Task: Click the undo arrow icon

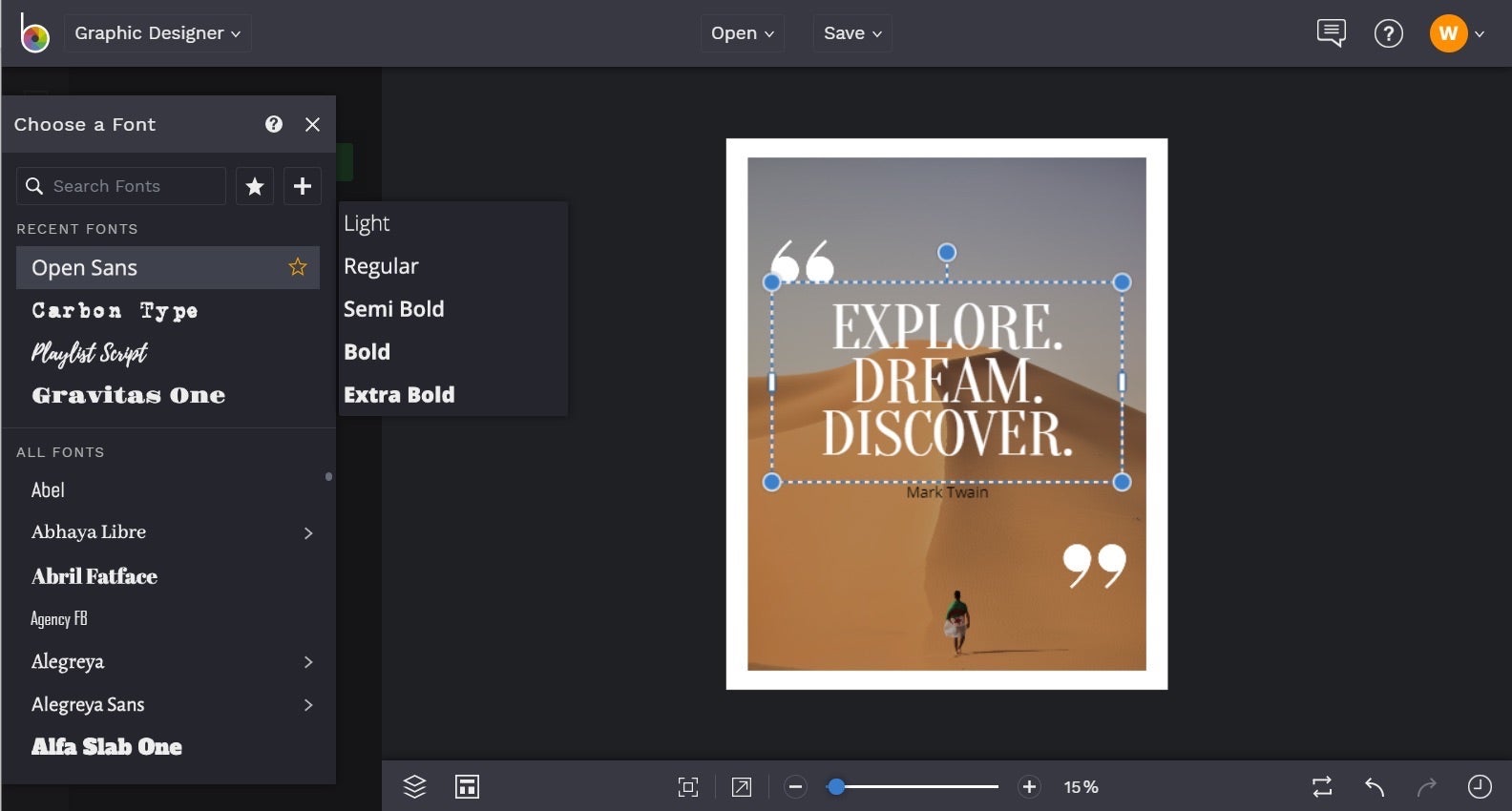Action: click(1375, 787)
